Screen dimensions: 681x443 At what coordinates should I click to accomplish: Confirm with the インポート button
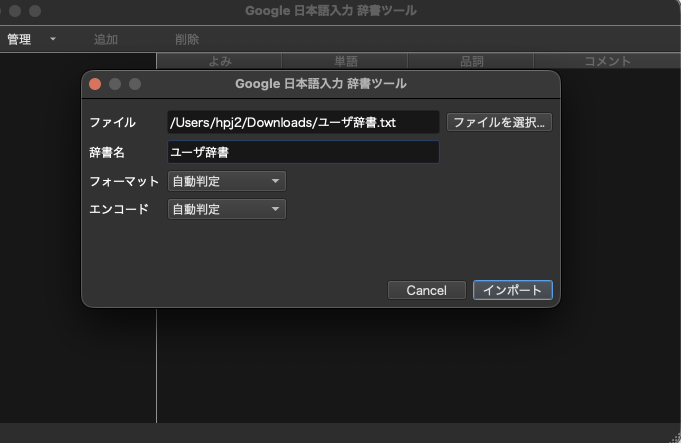click(512, 290)
